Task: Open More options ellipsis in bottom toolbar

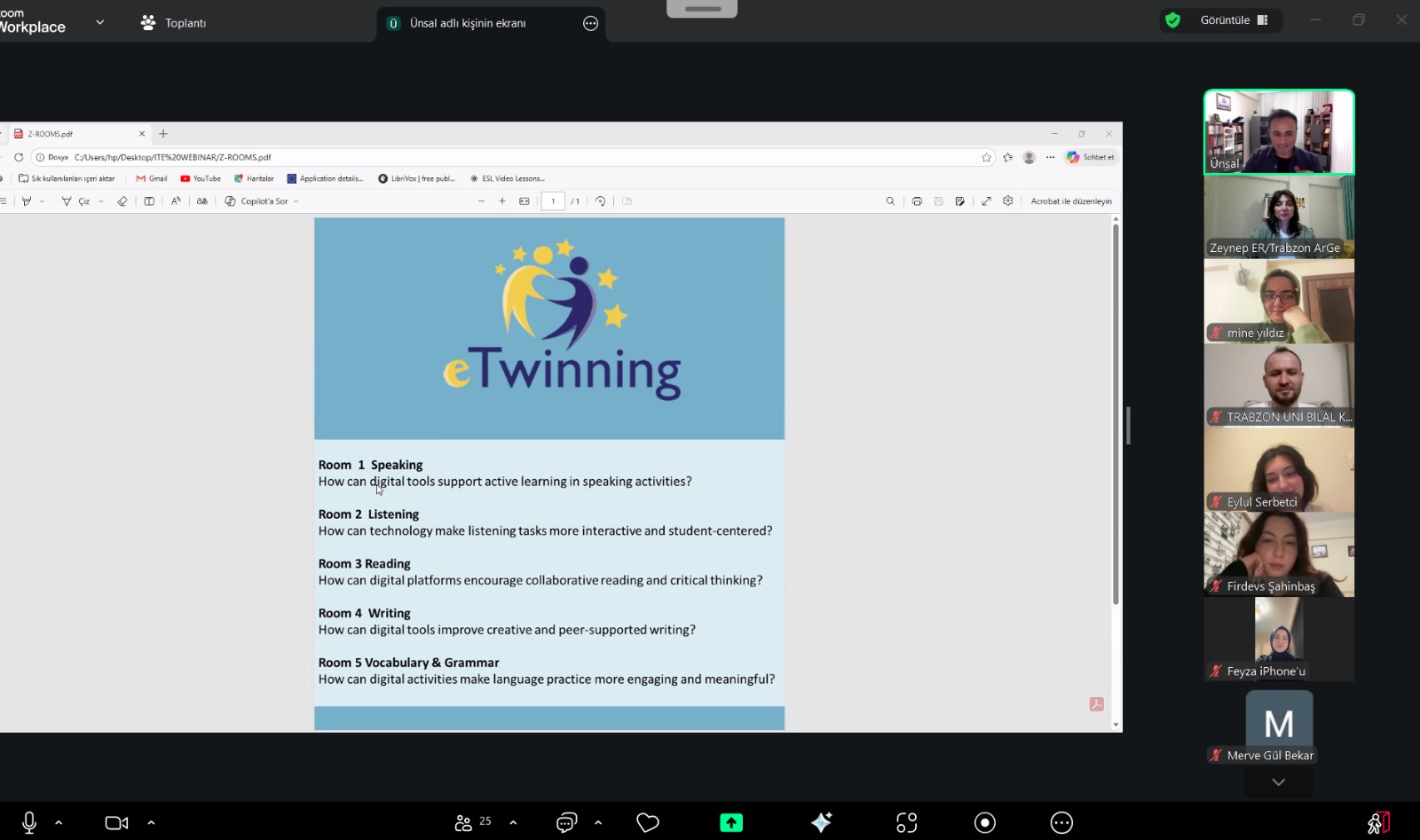Action: 1061,823
